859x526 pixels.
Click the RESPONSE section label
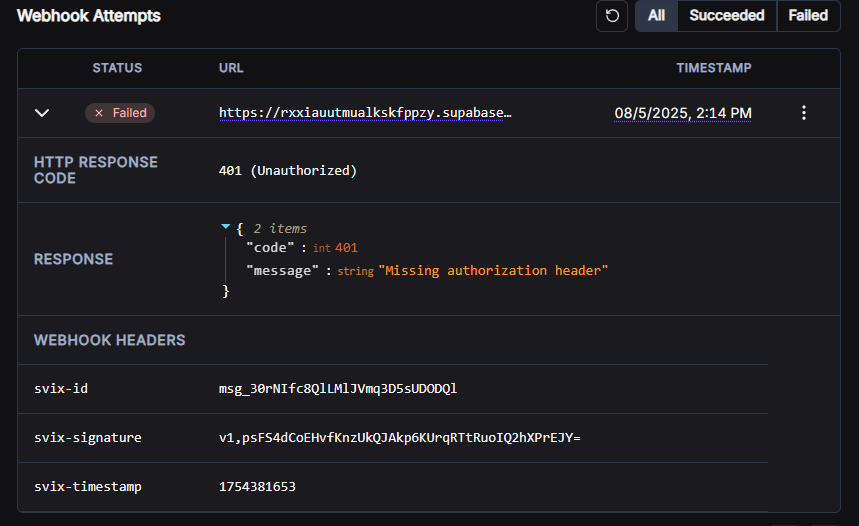(73, 259)
